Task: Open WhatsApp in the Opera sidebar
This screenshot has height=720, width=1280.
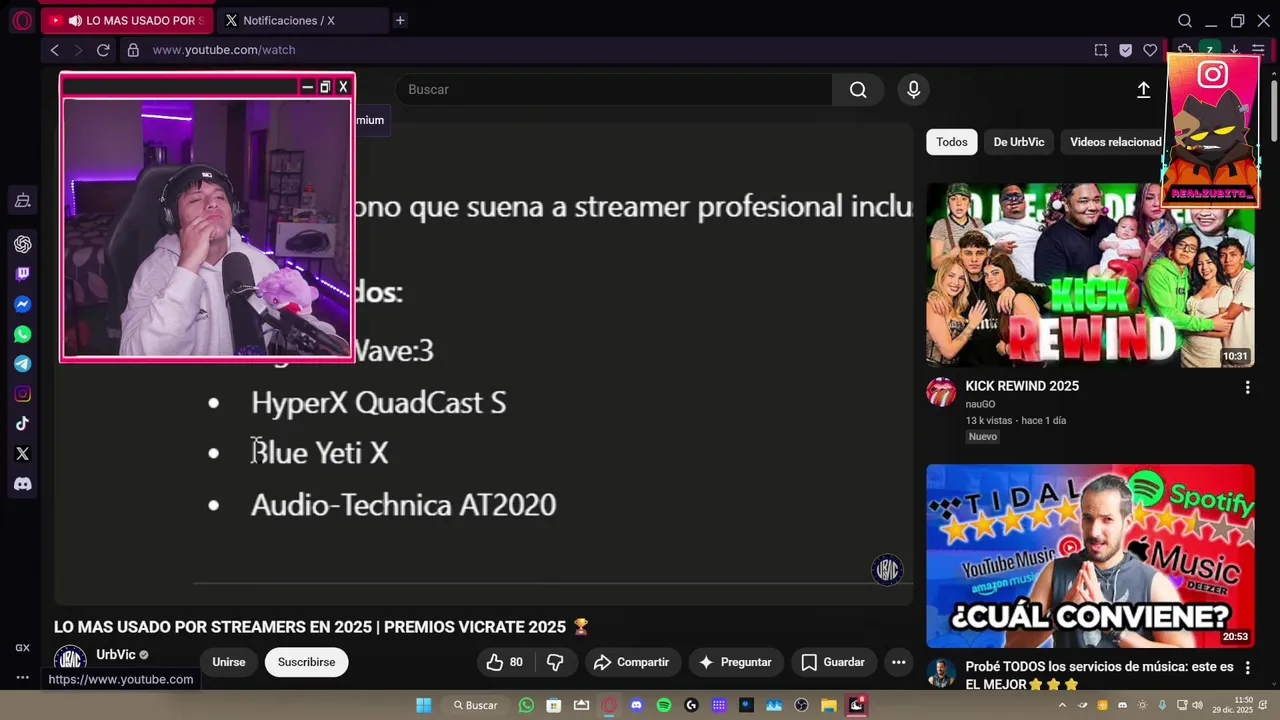Action: click(22, 334)
